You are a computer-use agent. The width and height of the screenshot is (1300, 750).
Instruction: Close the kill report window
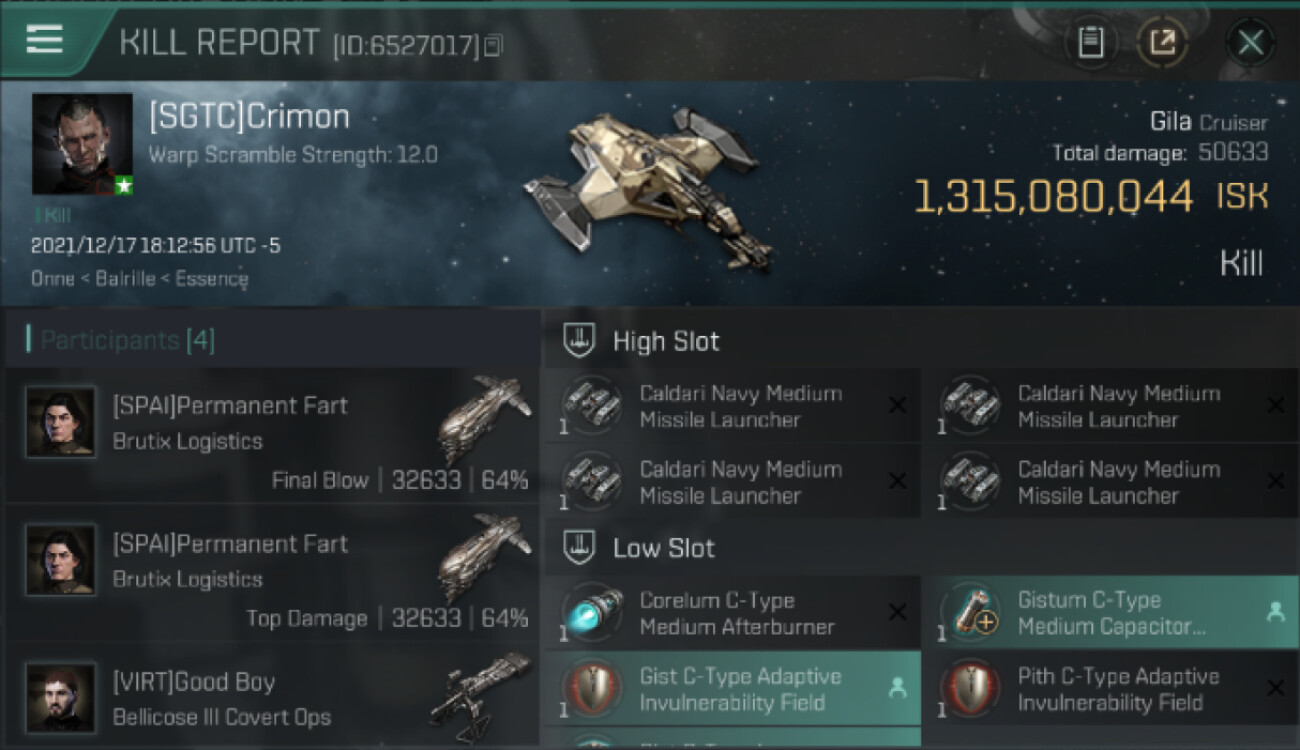pyautogui.click(x=1250, y=42)
